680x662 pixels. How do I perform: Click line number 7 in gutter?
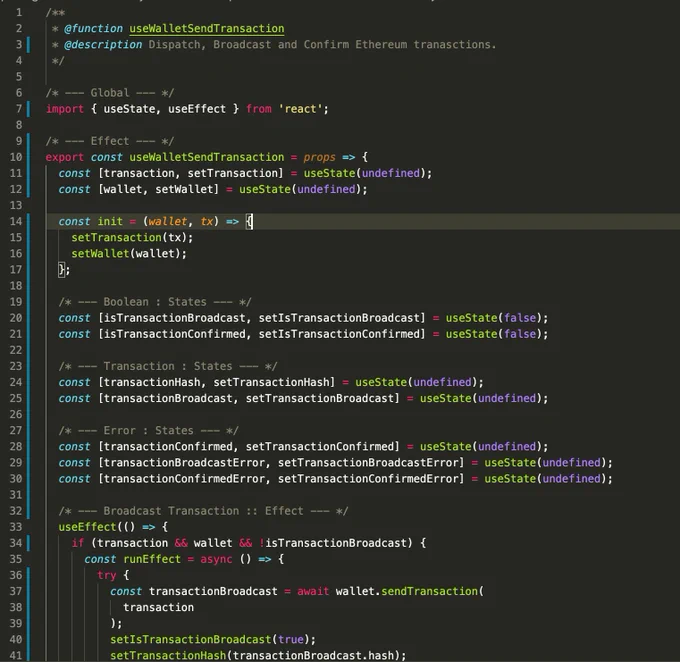[x=19, y=108]
